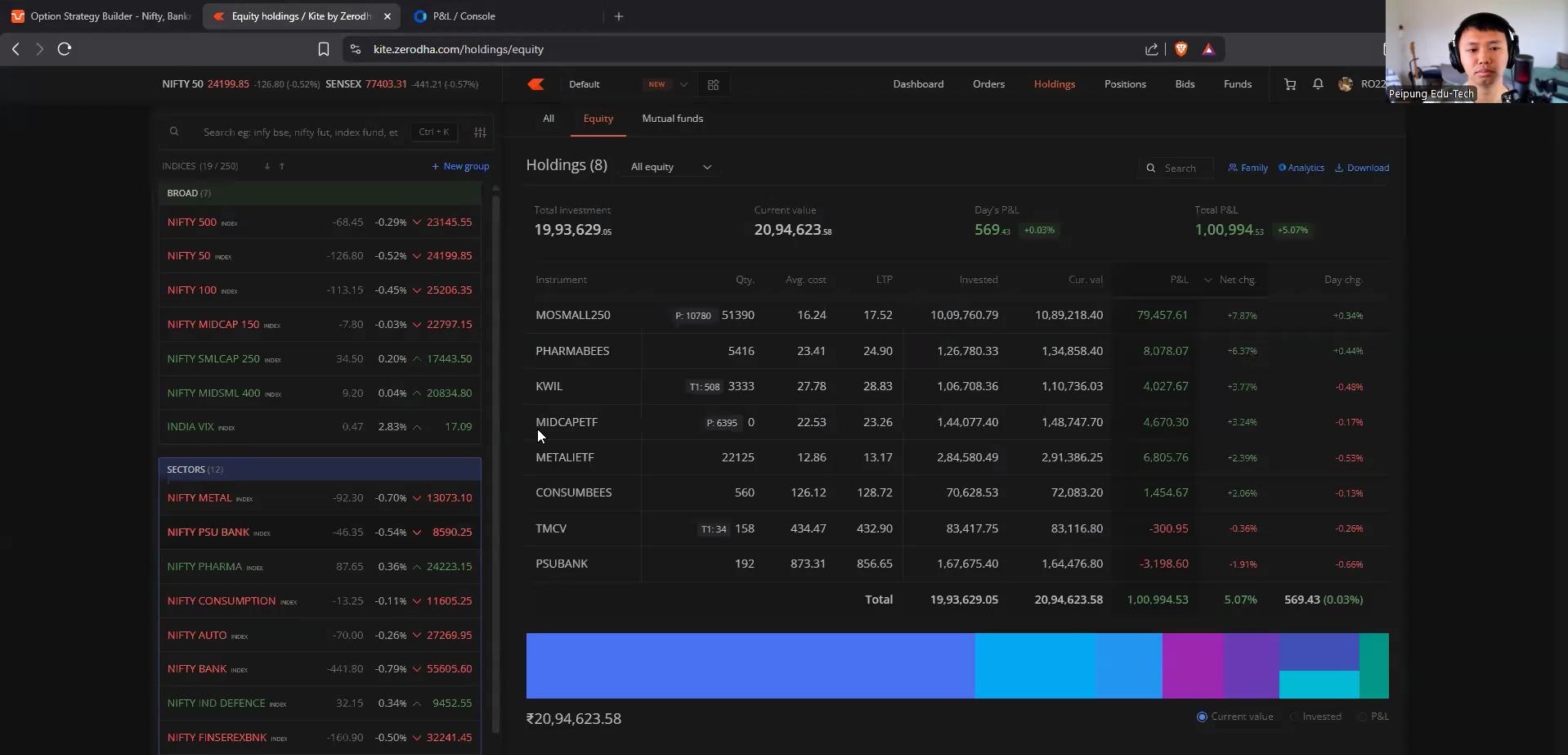The image size is (1568, 755).
Task: Open the Positions page
Action: (1125, 84)
